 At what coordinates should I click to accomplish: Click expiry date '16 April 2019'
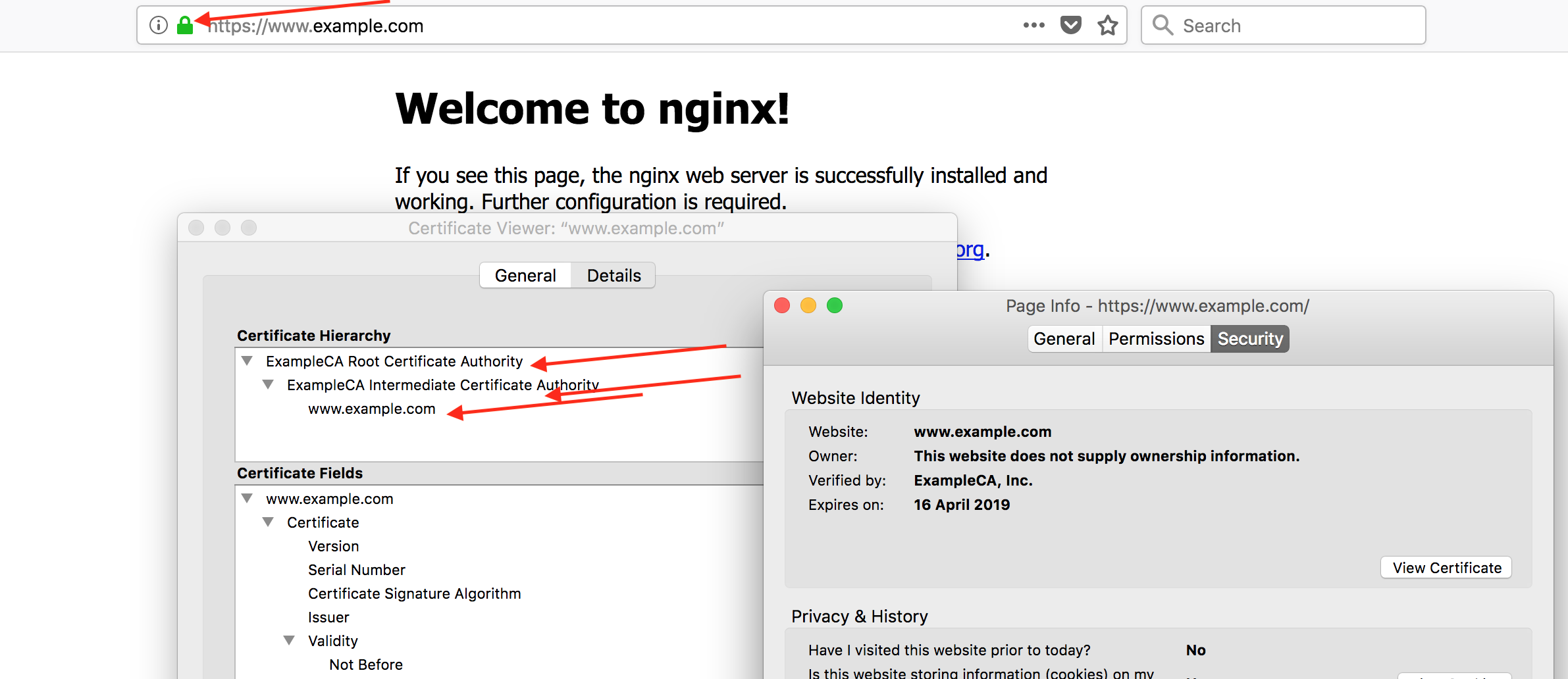[x=962, y=505]
